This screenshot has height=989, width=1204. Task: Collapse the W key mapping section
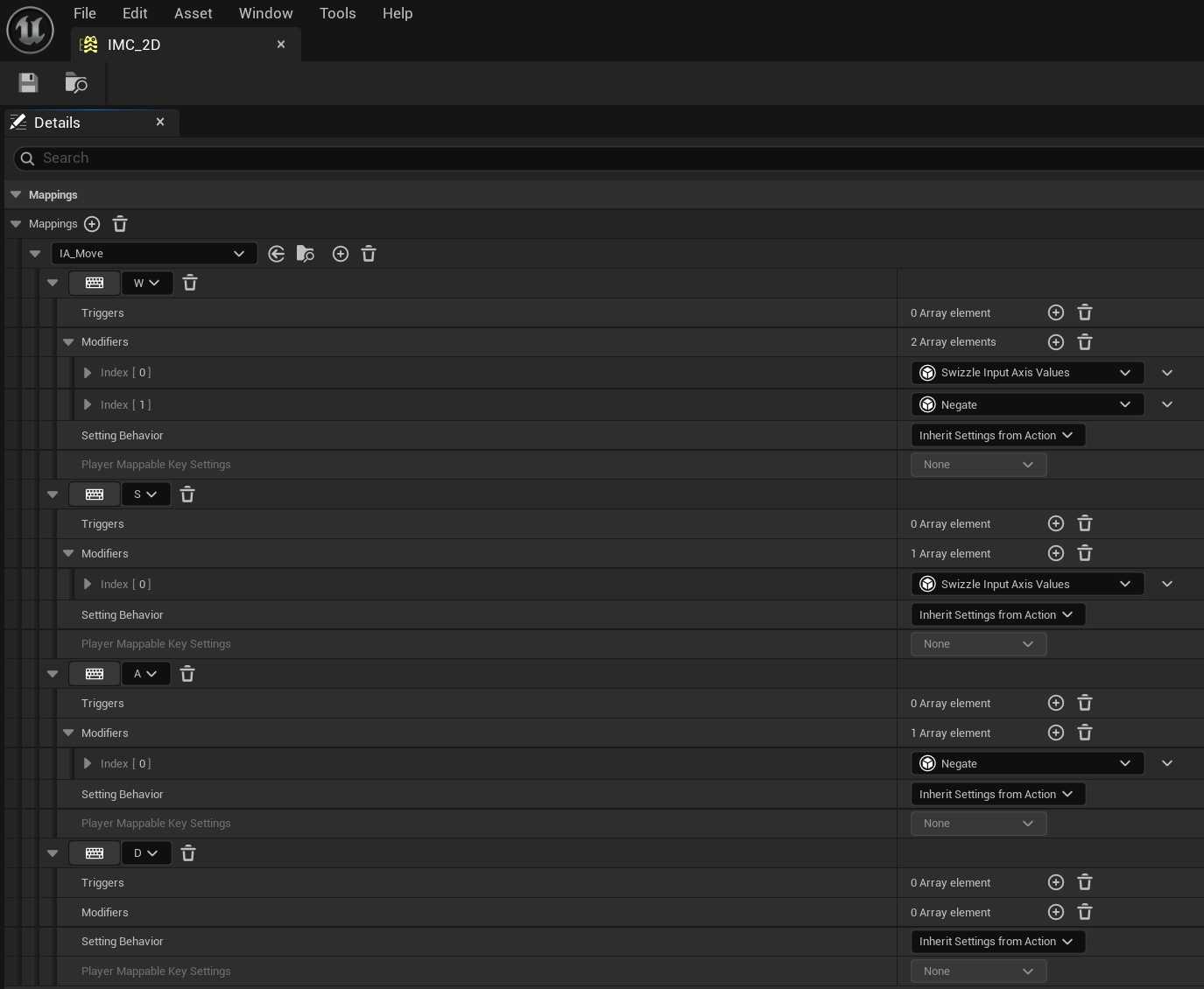(x=53, y=283)
